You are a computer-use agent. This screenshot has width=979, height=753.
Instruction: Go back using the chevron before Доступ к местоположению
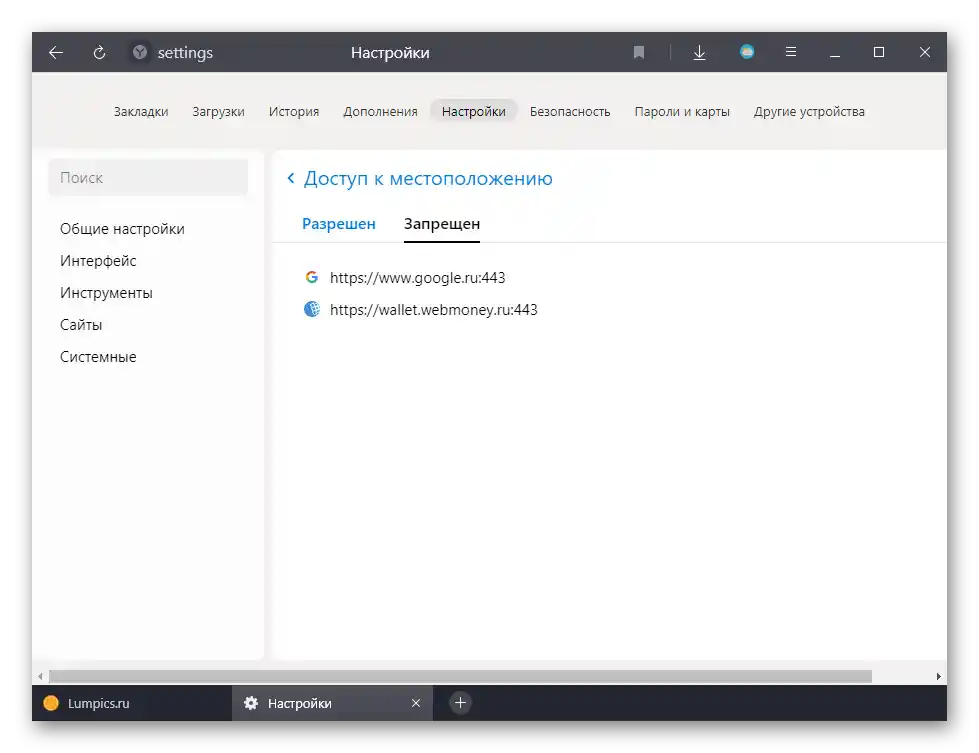pyautogui.click(x=291, y=178)
